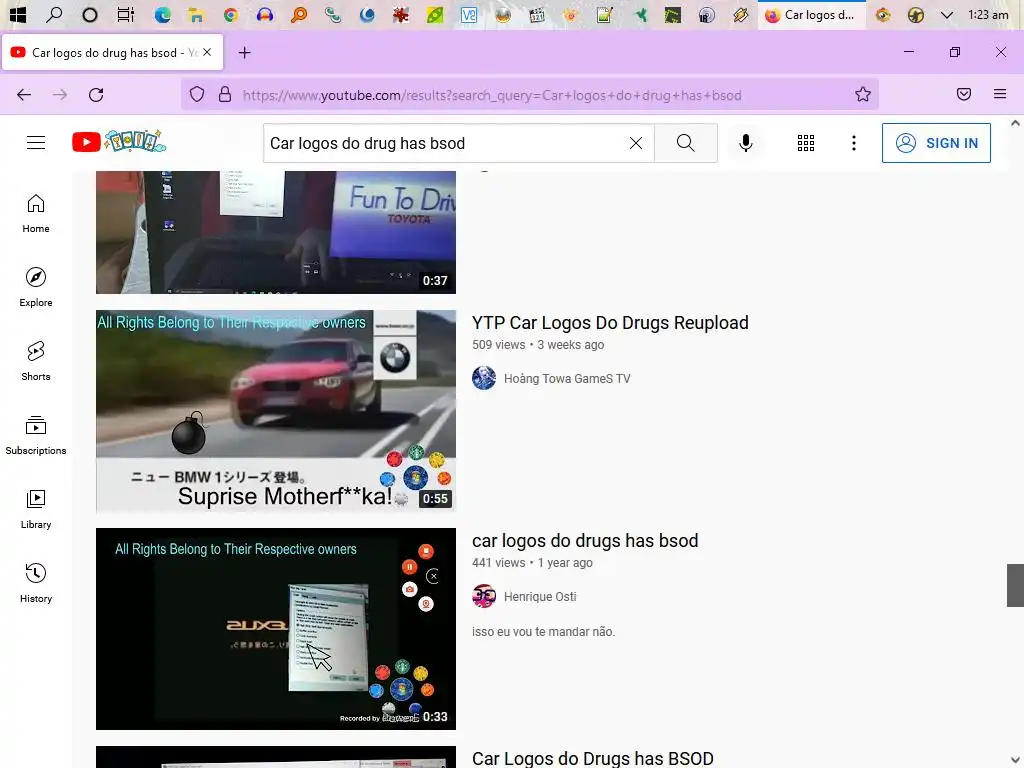Go to YouTube home via the logo
1024x768 pixels.
point(119,141)
